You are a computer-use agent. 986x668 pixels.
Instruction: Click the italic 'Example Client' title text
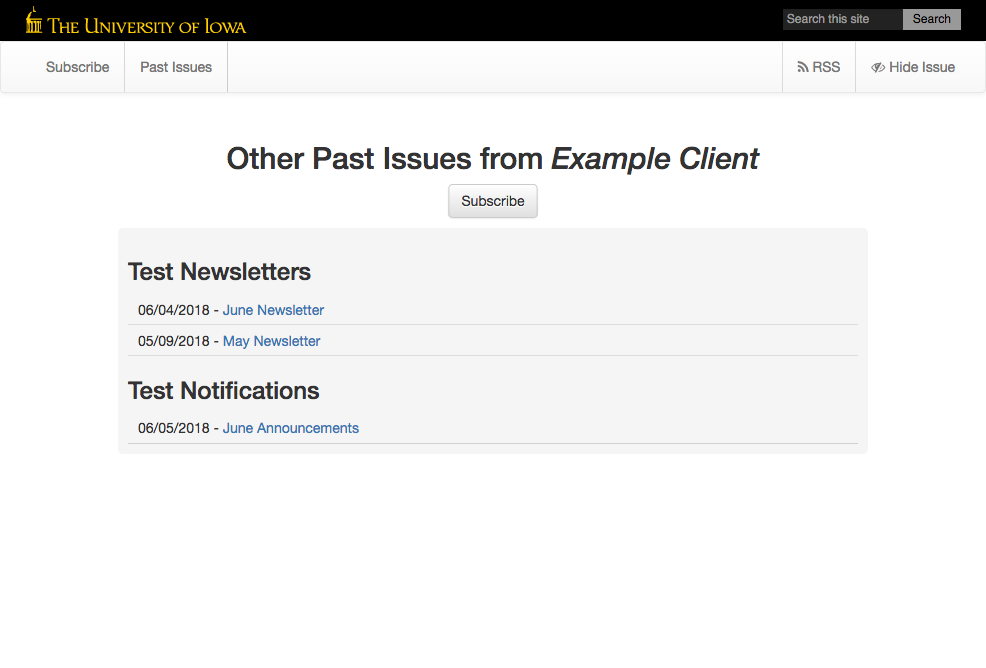[x=655, y=158]
